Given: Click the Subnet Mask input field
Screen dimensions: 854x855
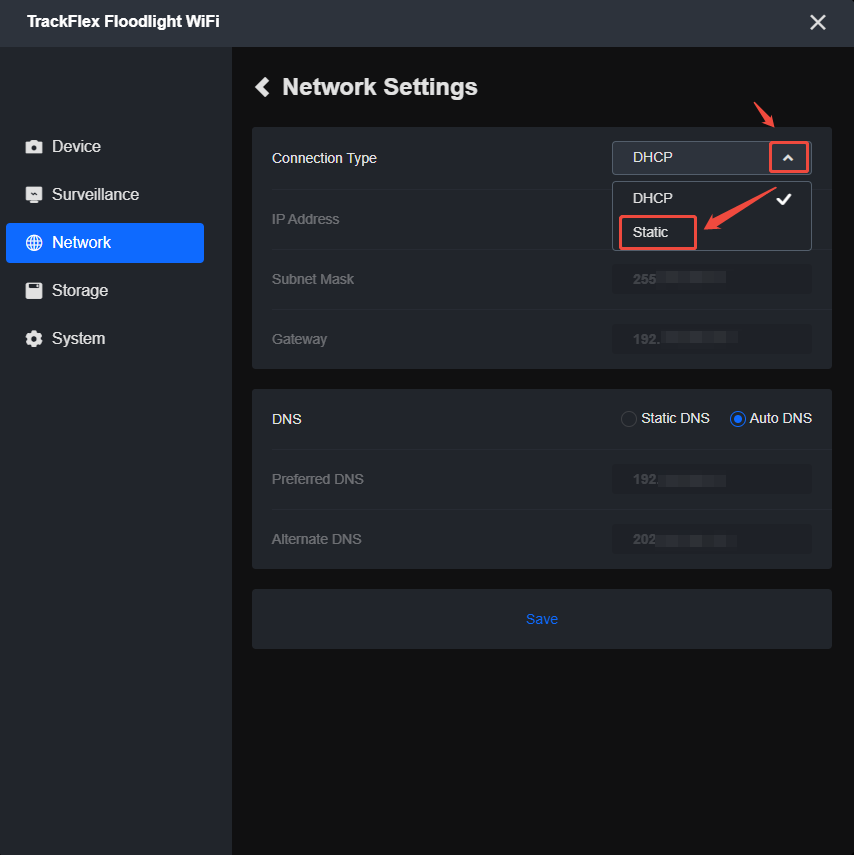Looking at the screenshot, I should click(712, 279).
